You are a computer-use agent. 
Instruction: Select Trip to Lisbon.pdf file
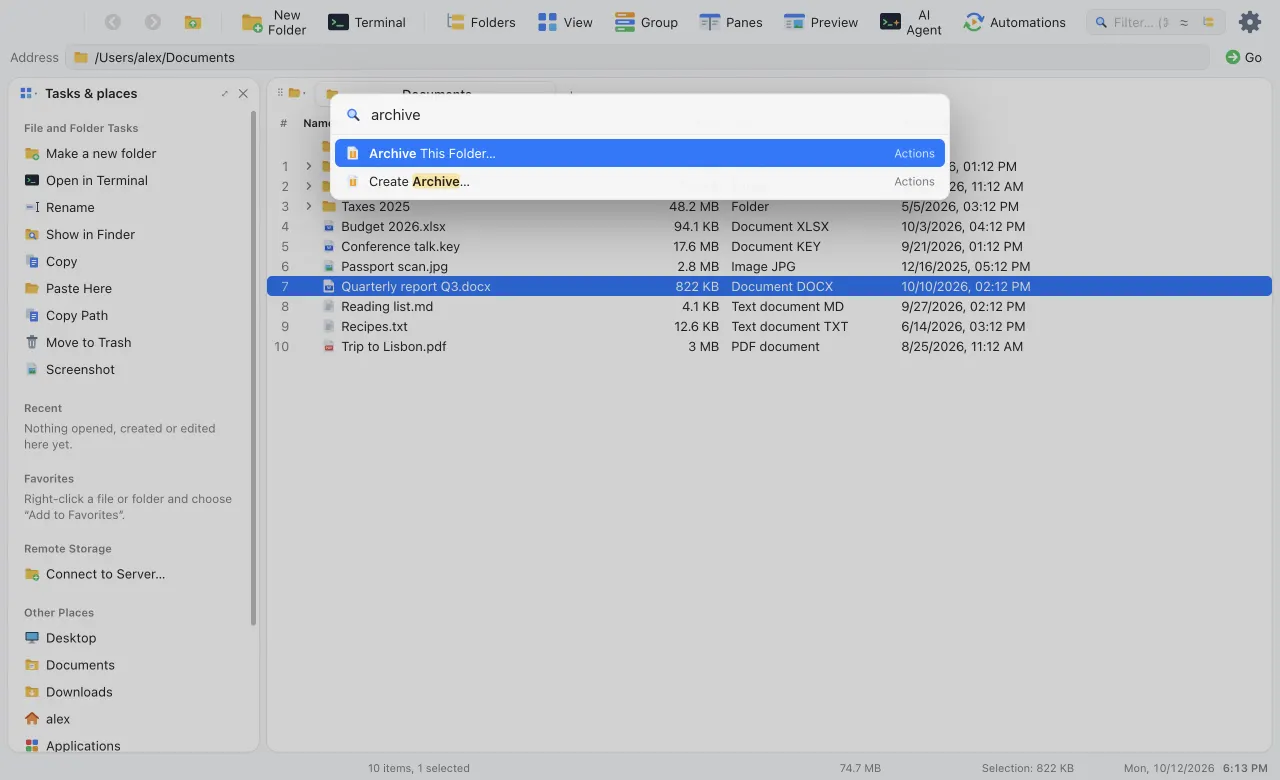(x=769, y=346)
